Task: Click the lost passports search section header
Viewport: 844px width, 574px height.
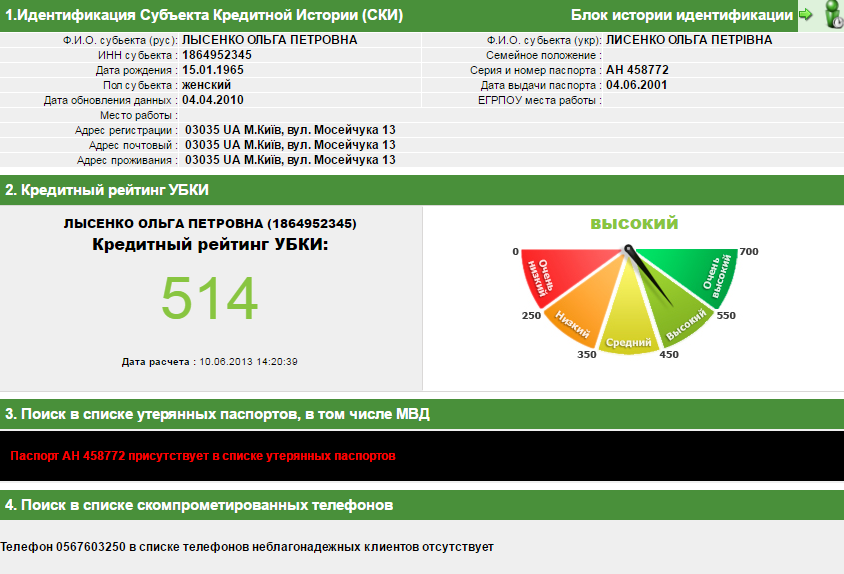Action: pyautogui.click(x=217, y=413)
